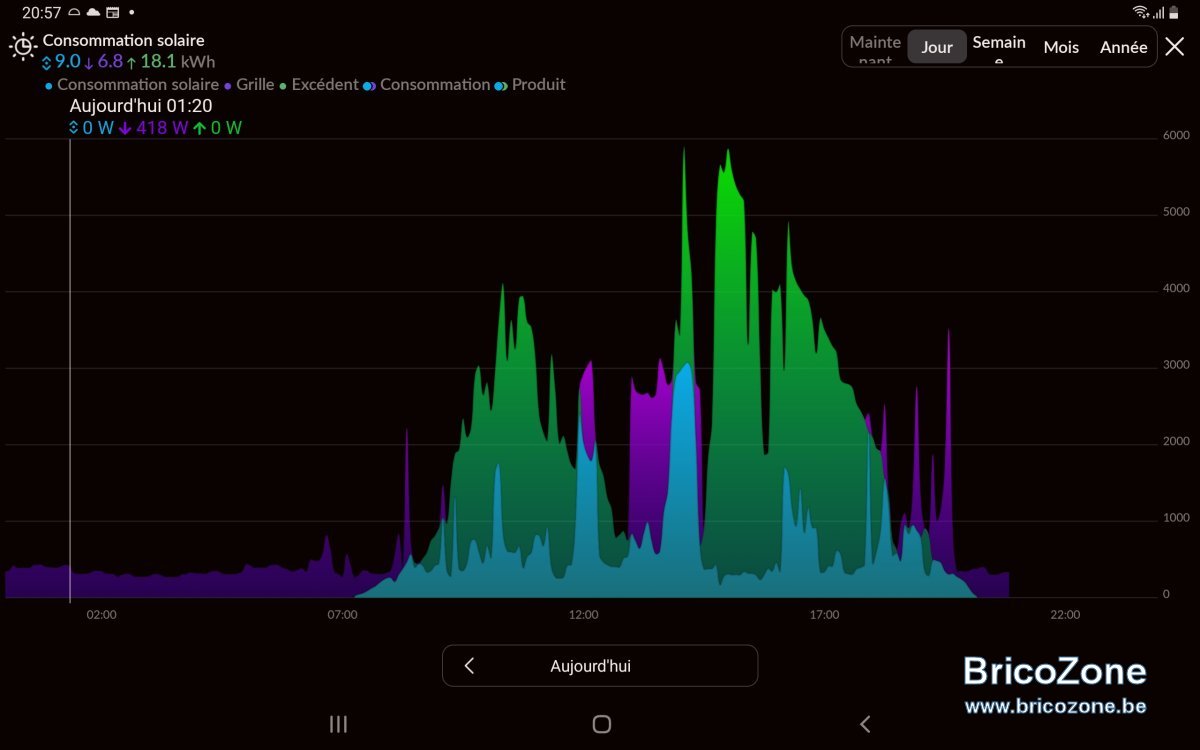Switch to the Année tab
Screen dimensions: 1200x750
click(1123, 47)
